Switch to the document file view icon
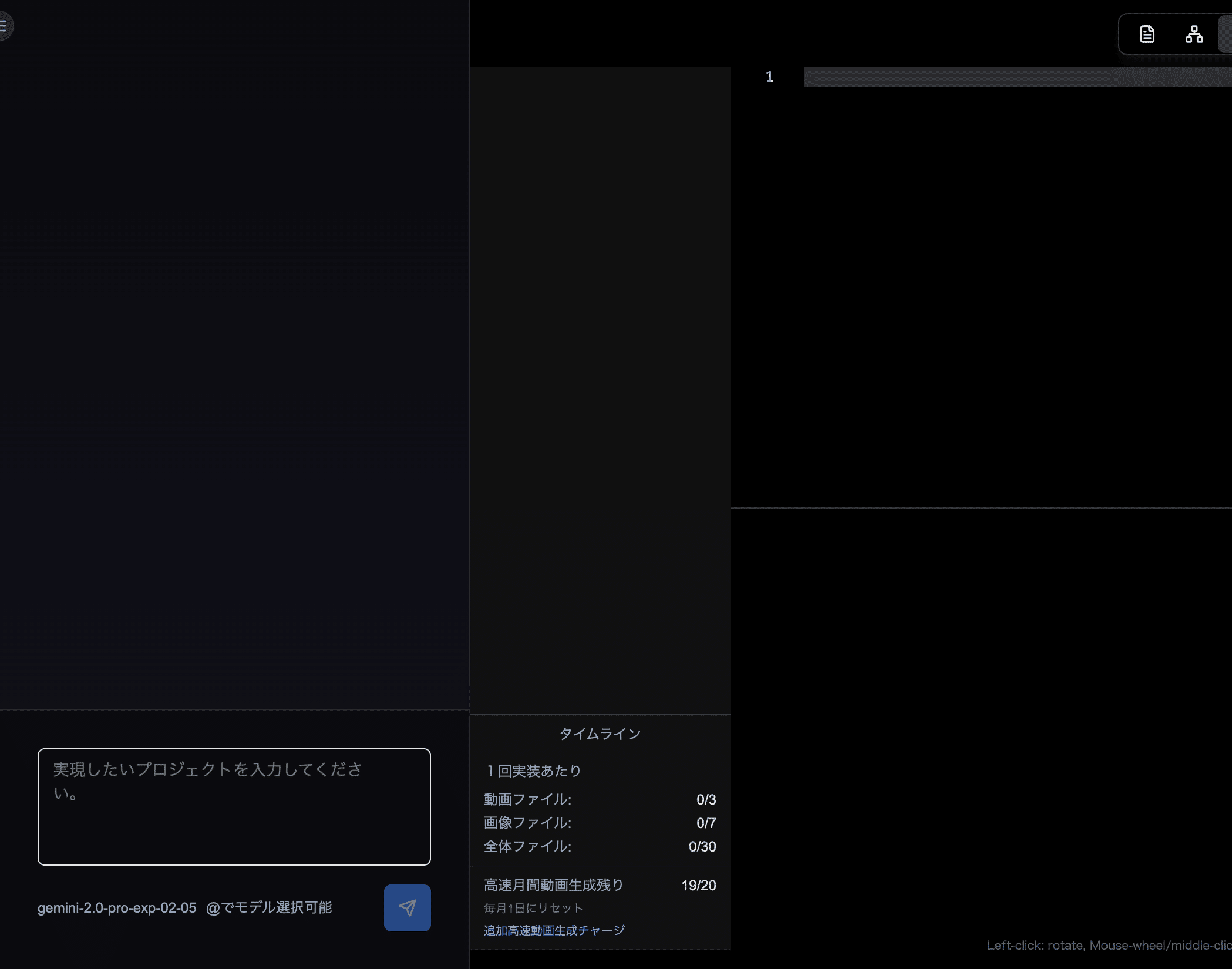Viewport: 1232px width, 969px height. coord(1147,34)
